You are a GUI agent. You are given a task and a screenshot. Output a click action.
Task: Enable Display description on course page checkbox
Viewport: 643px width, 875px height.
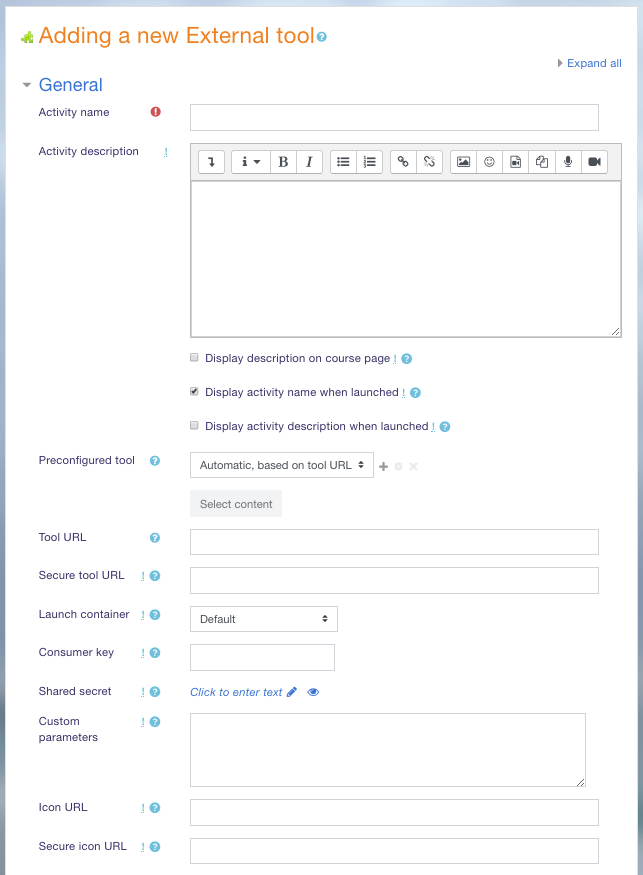click(x=194, y=358)
